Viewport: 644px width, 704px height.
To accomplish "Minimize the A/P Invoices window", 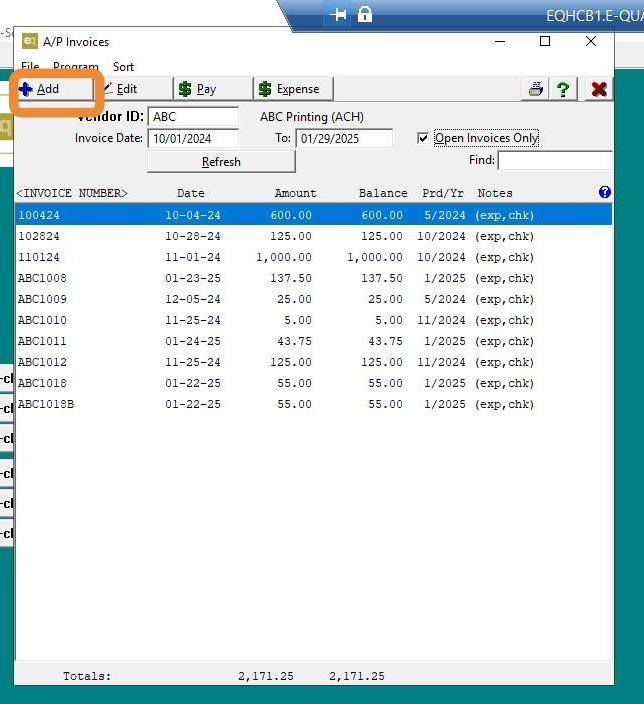I will [500, 41].
